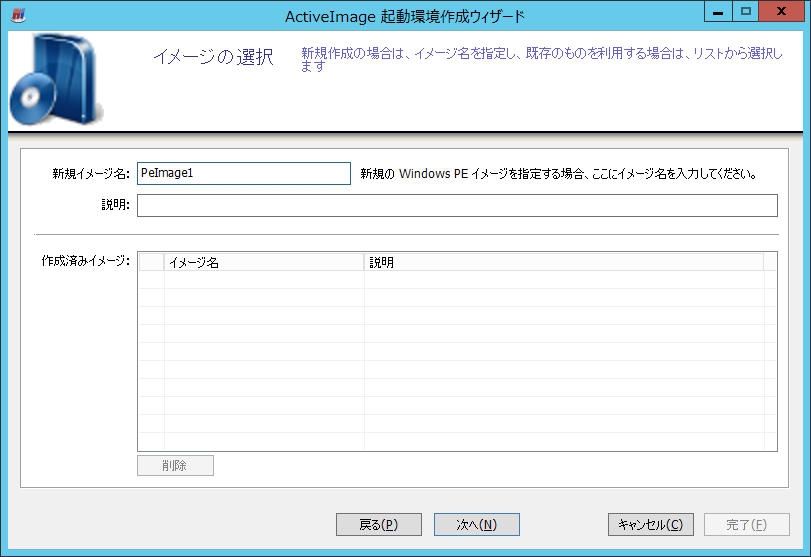
Task: Minimize the wizard window
Action: click(x=718, y=11)
